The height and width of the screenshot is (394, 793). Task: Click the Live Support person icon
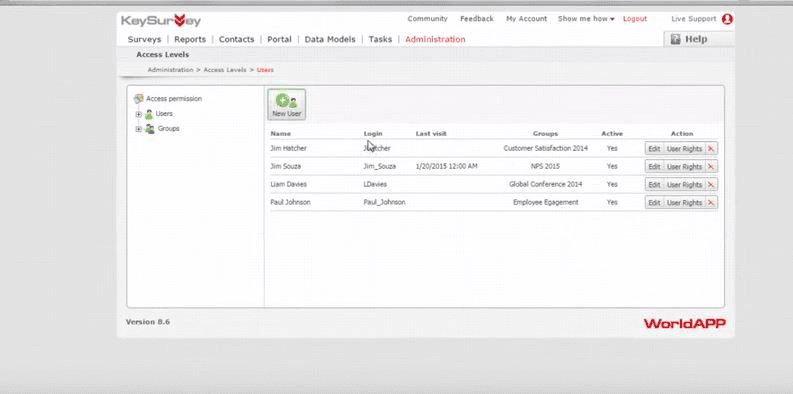pyautogui.click(x=727, y=19)
